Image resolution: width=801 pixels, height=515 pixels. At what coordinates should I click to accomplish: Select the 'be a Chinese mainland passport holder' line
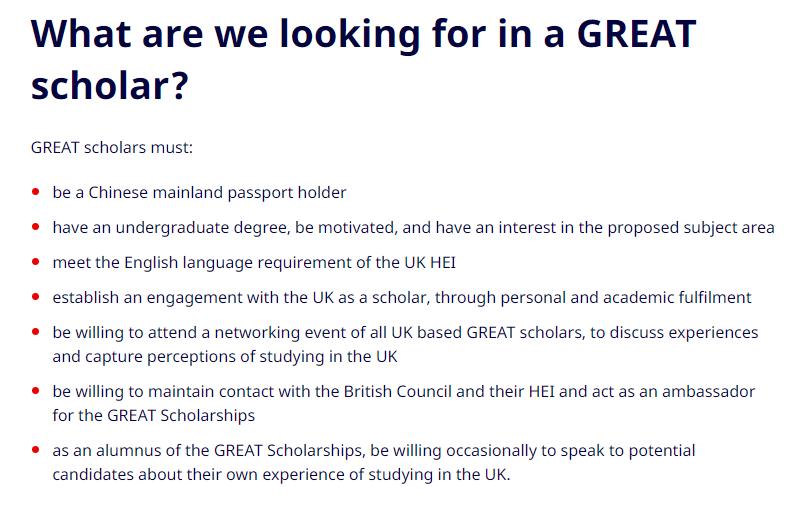coord(199,192)
